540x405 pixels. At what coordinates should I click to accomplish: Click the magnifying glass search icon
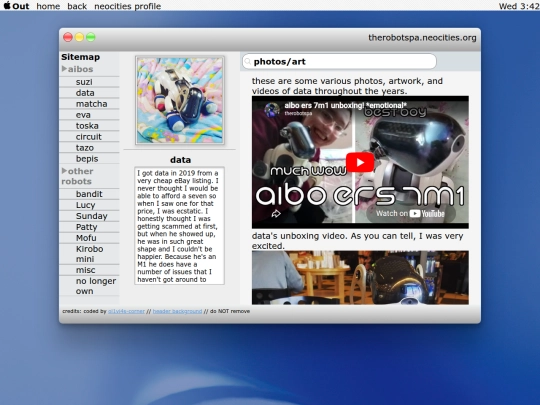(247, 62)
